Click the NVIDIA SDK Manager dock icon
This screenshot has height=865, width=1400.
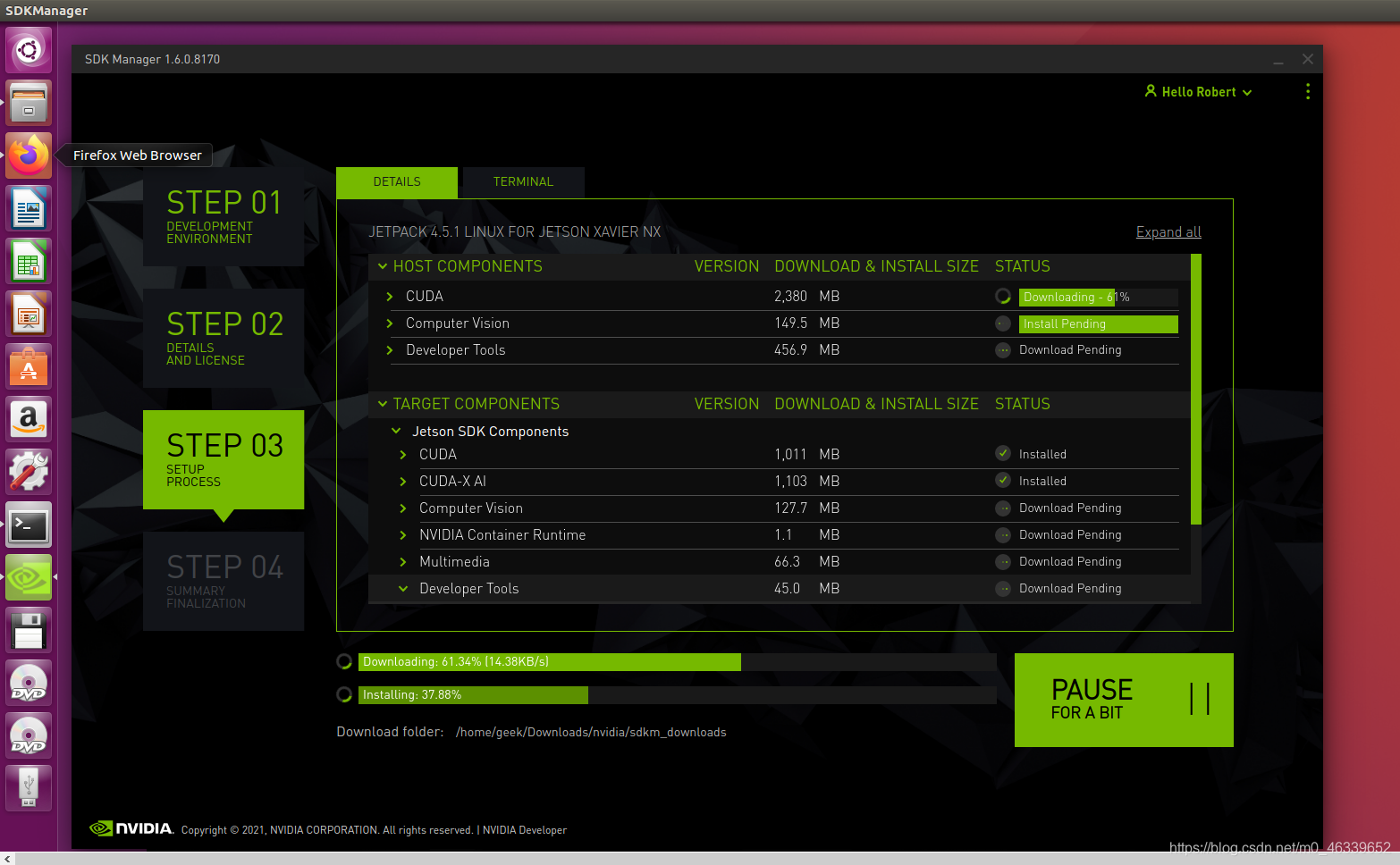coord(29,578)
